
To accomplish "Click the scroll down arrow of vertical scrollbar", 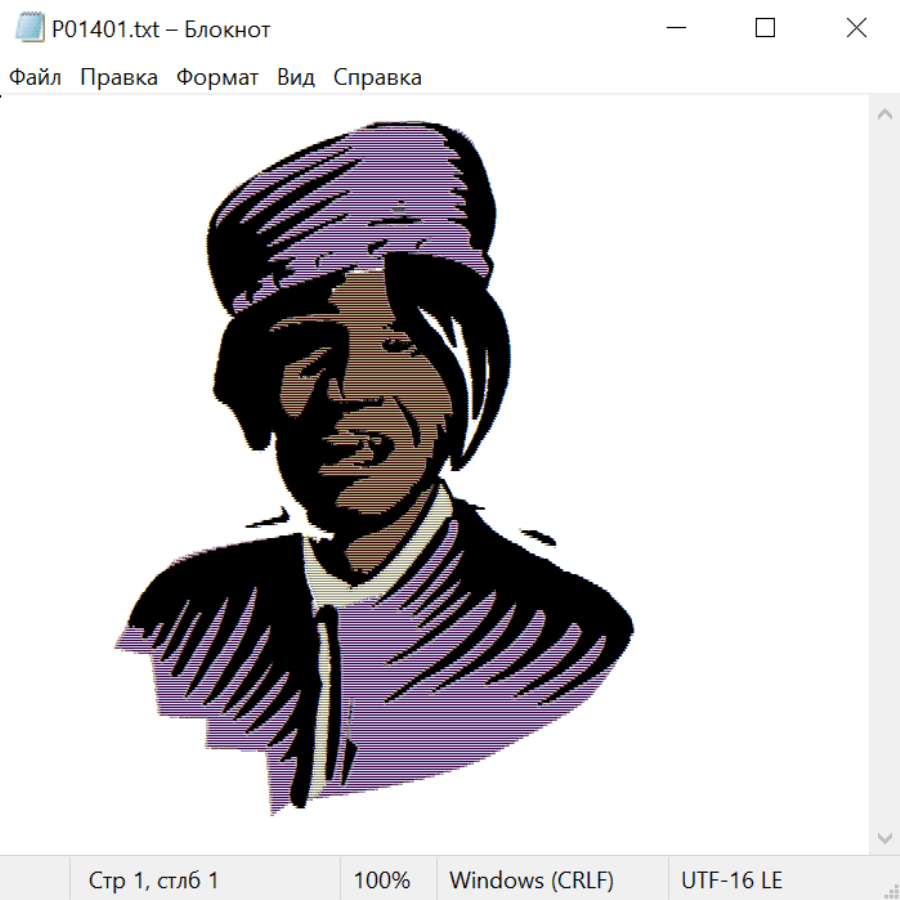I will [884, 837].
